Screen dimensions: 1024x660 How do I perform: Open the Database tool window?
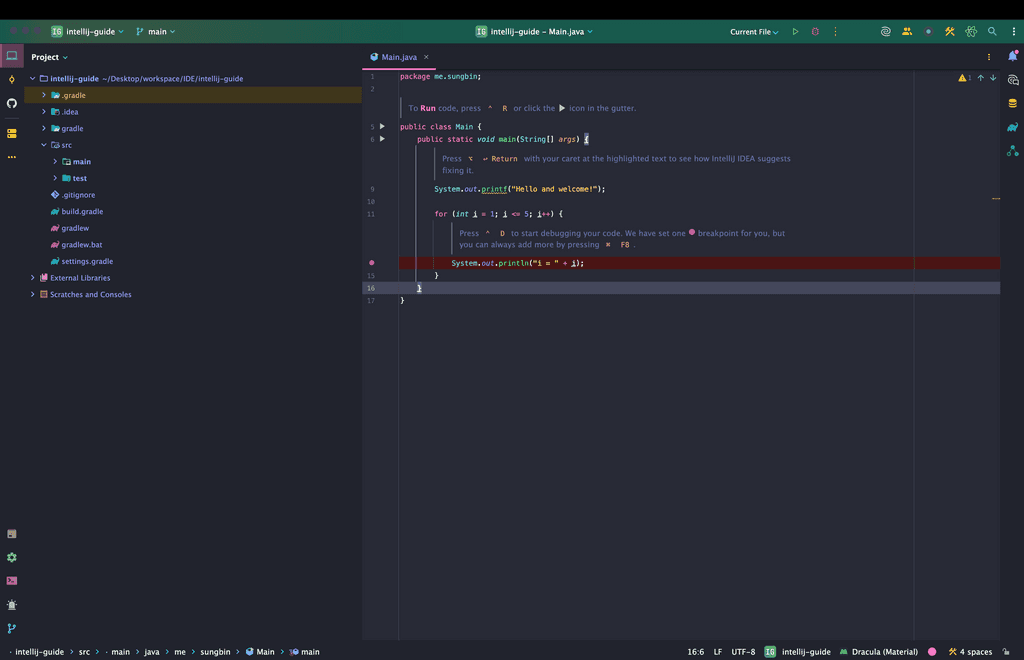click(1012, 103)
